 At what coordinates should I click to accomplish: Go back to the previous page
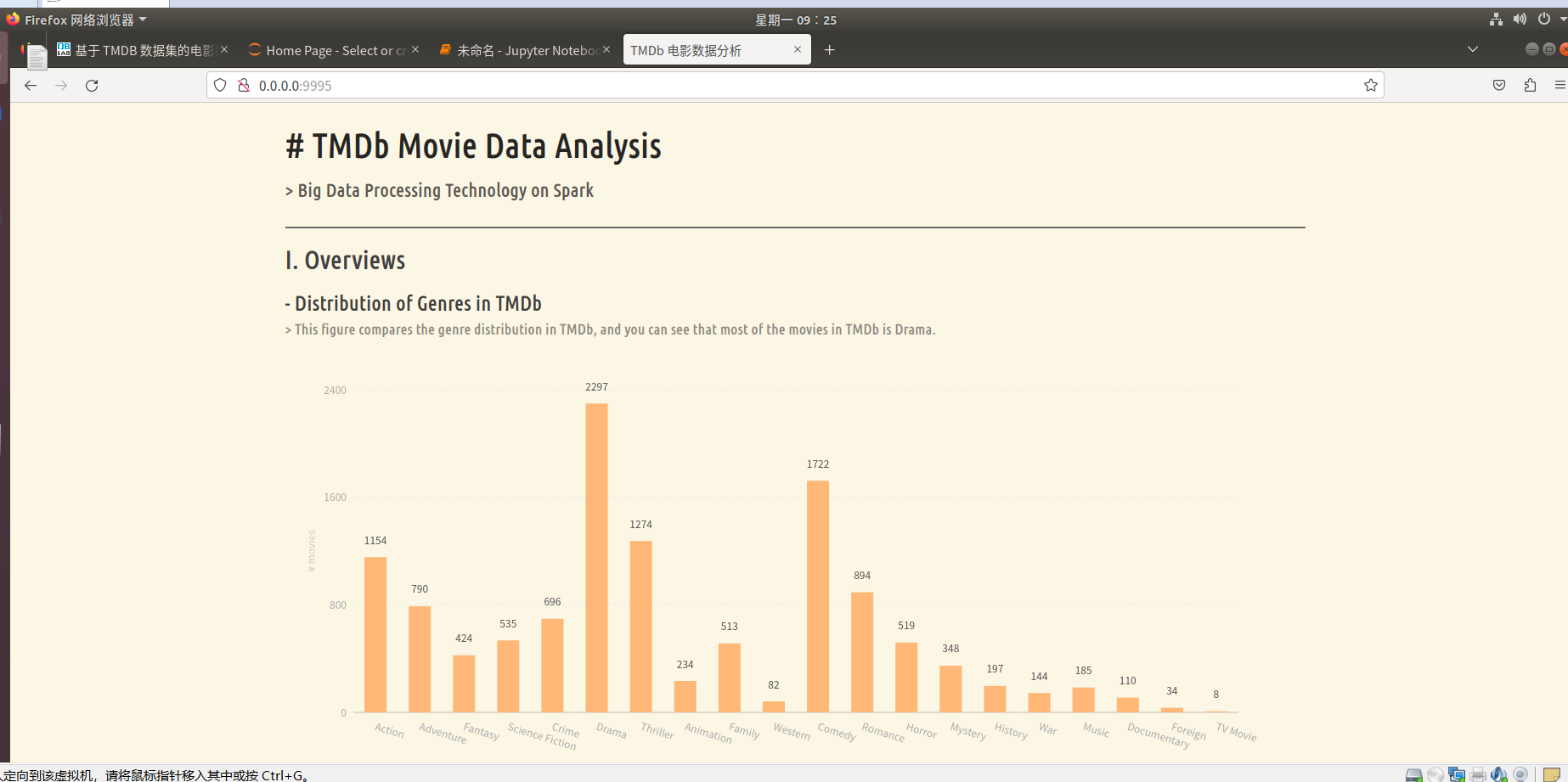tap(31, 85)
